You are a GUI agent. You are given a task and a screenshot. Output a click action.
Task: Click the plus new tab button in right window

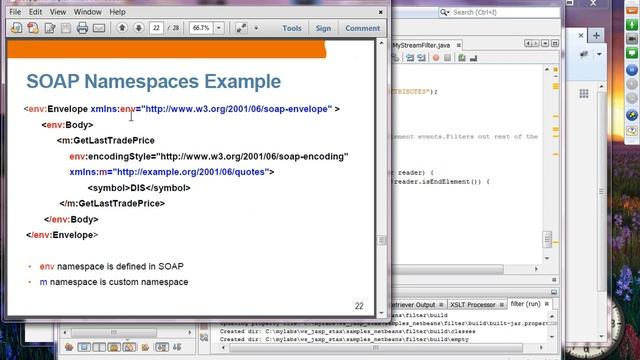tap(596, 36)
